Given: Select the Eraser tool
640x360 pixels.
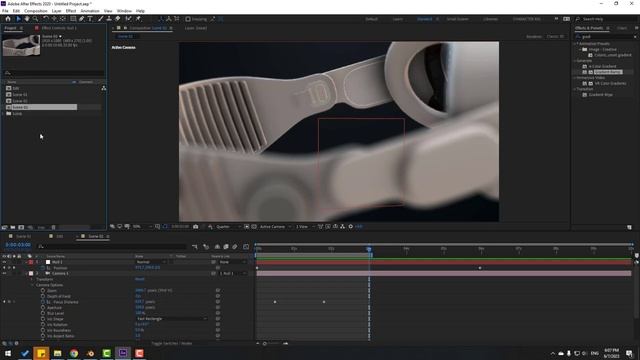Looking at the screenshot, I should tap(118, 19).
